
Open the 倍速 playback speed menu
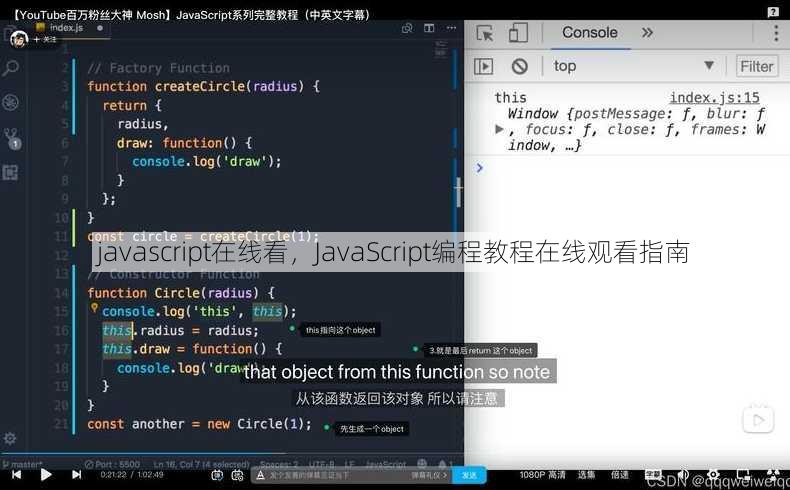pyautogui.click(x=620, y=475)
